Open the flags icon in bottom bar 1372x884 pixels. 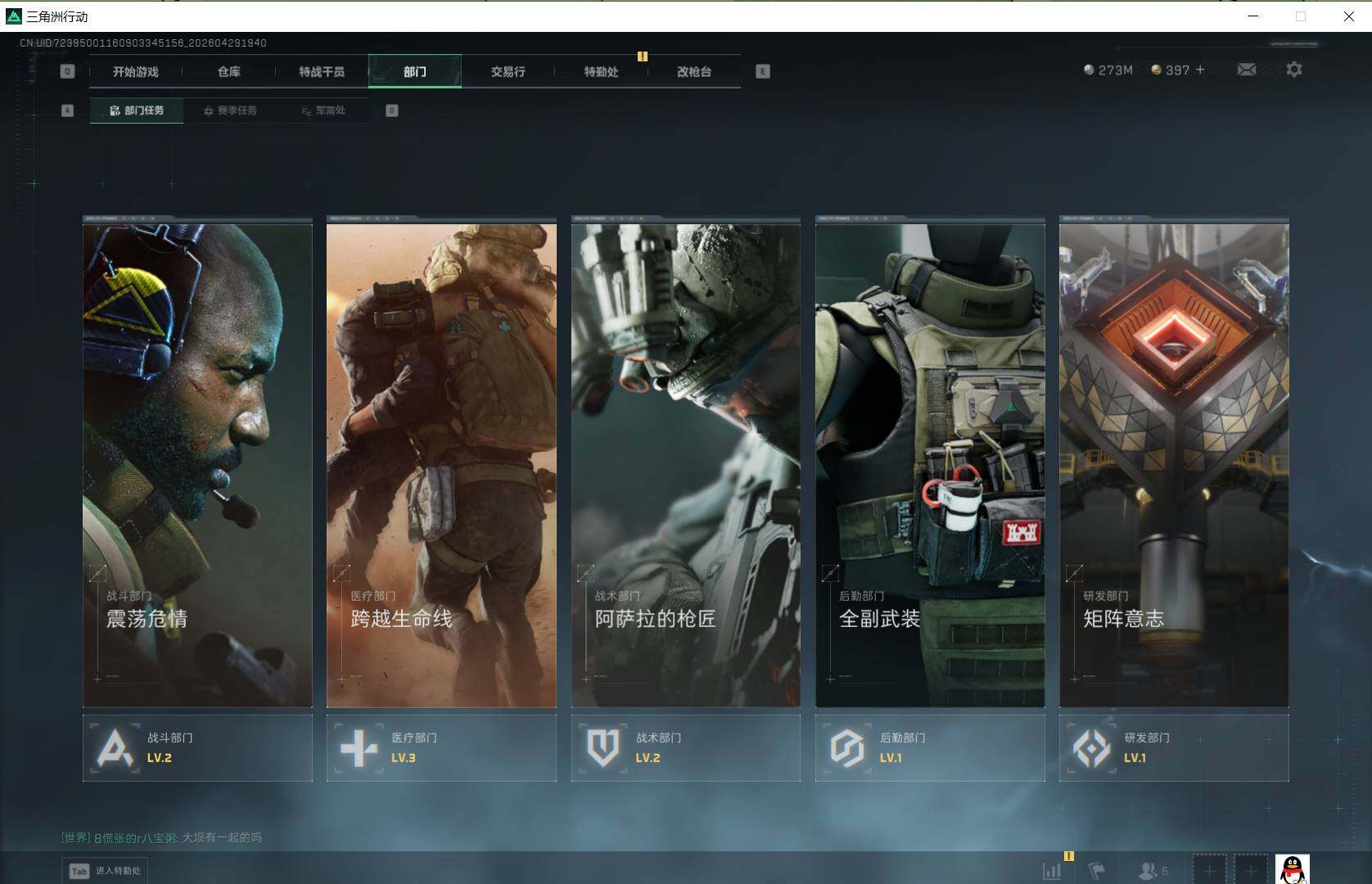tap(1097, 871)
